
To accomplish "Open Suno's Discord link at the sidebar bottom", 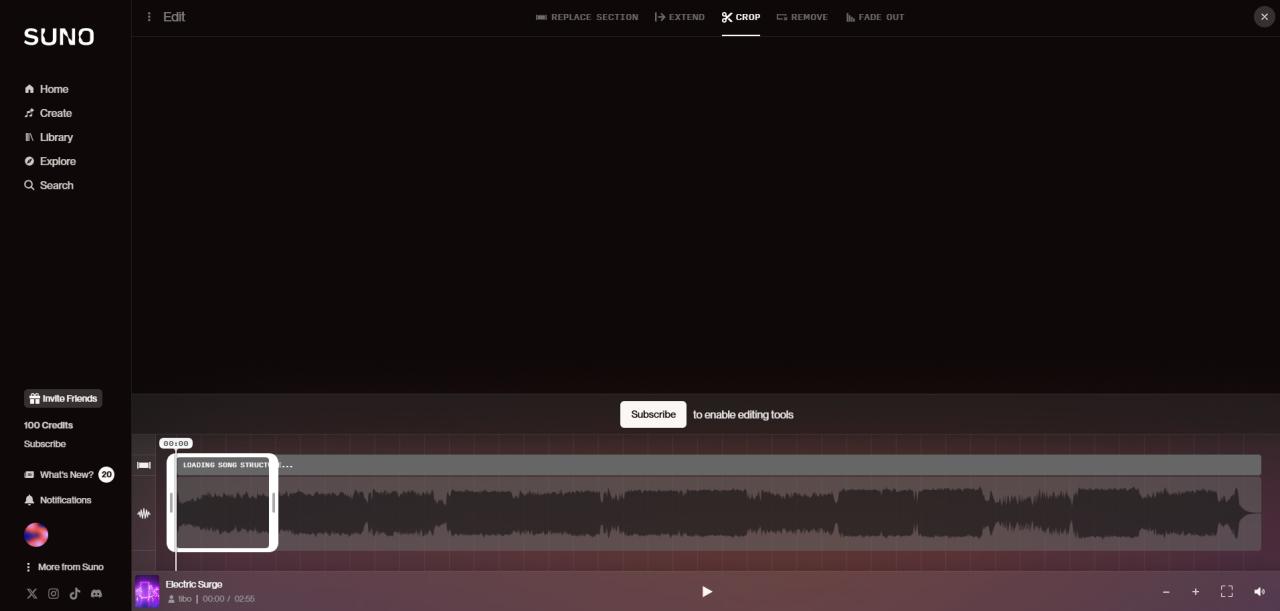I will click(x=96, y=593).
